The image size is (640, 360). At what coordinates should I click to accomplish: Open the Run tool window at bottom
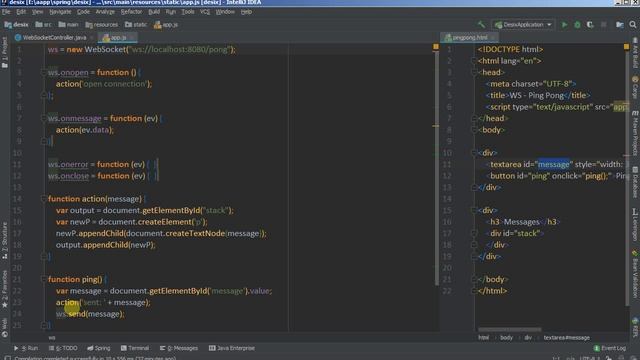tap(26, 348)
